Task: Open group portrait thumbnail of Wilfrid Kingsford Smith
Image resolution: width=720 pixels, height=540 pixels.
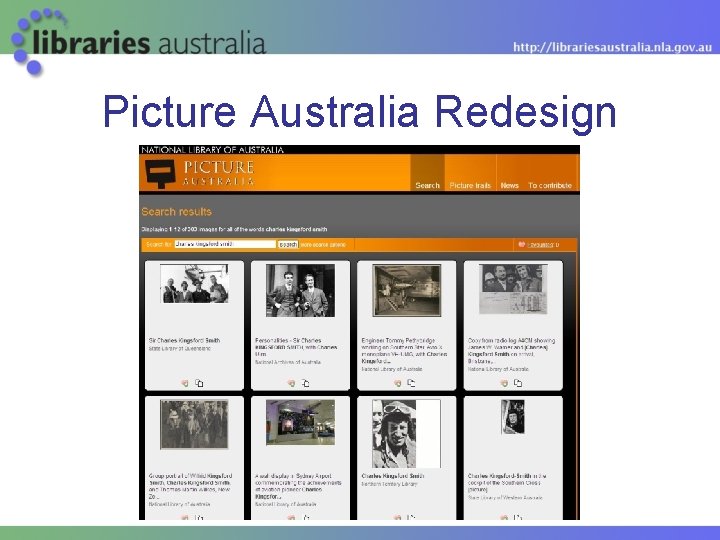Action: [x=194, y=424]
